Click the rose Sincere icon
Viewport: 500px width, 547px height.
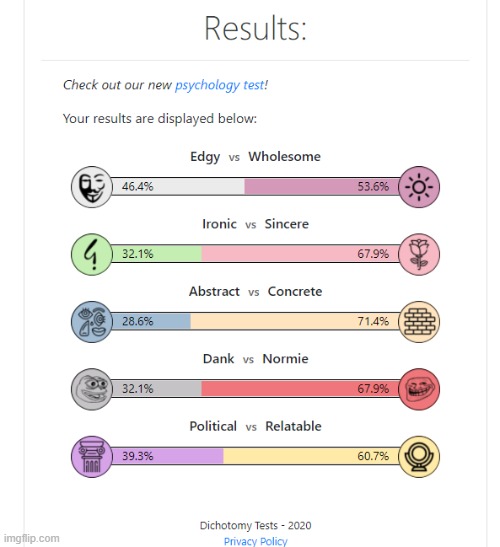coord(419,254)
